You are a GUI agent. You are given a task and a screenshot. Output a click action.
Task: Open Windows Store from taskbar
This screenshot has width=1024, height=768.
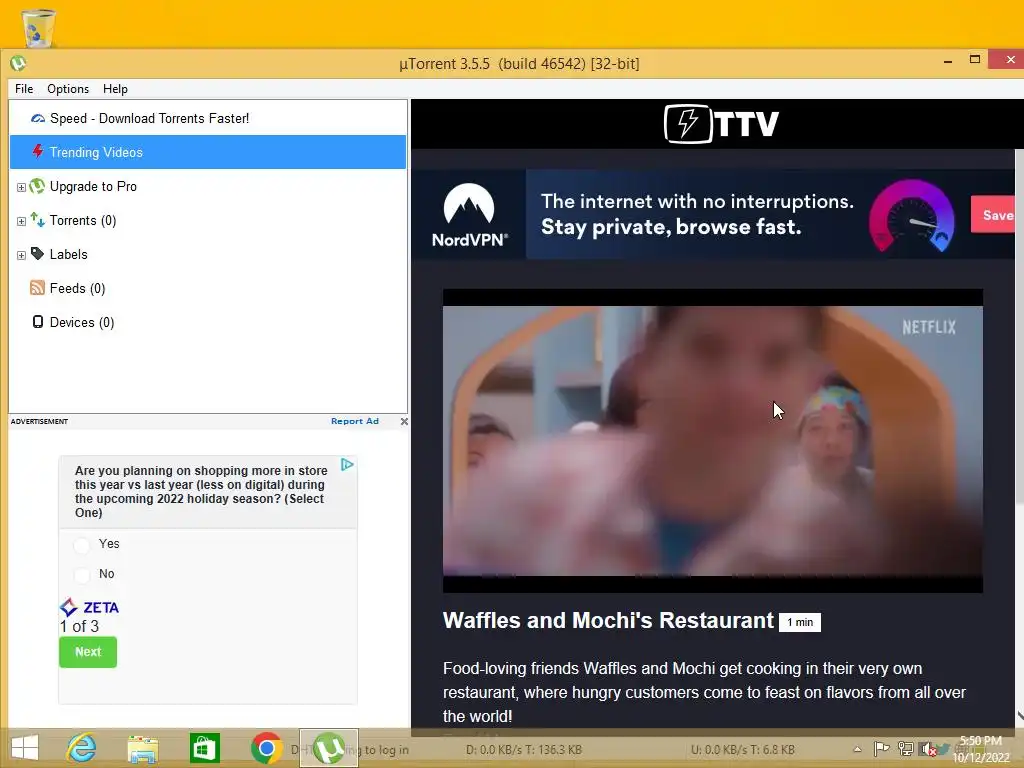(204, 748)
